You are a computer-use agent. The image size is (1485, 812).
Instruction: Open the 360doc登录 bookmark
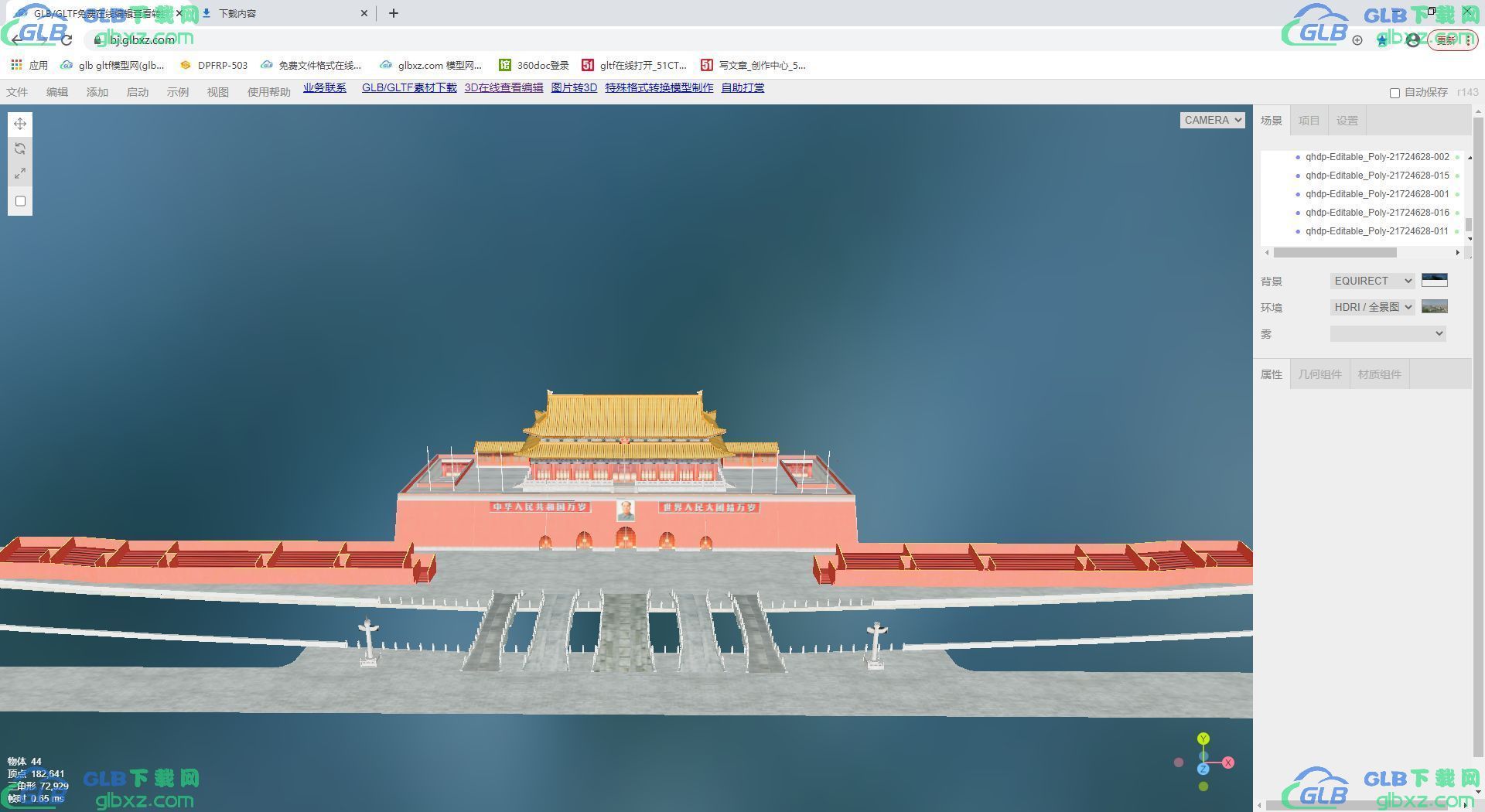[x=534, y=66]
